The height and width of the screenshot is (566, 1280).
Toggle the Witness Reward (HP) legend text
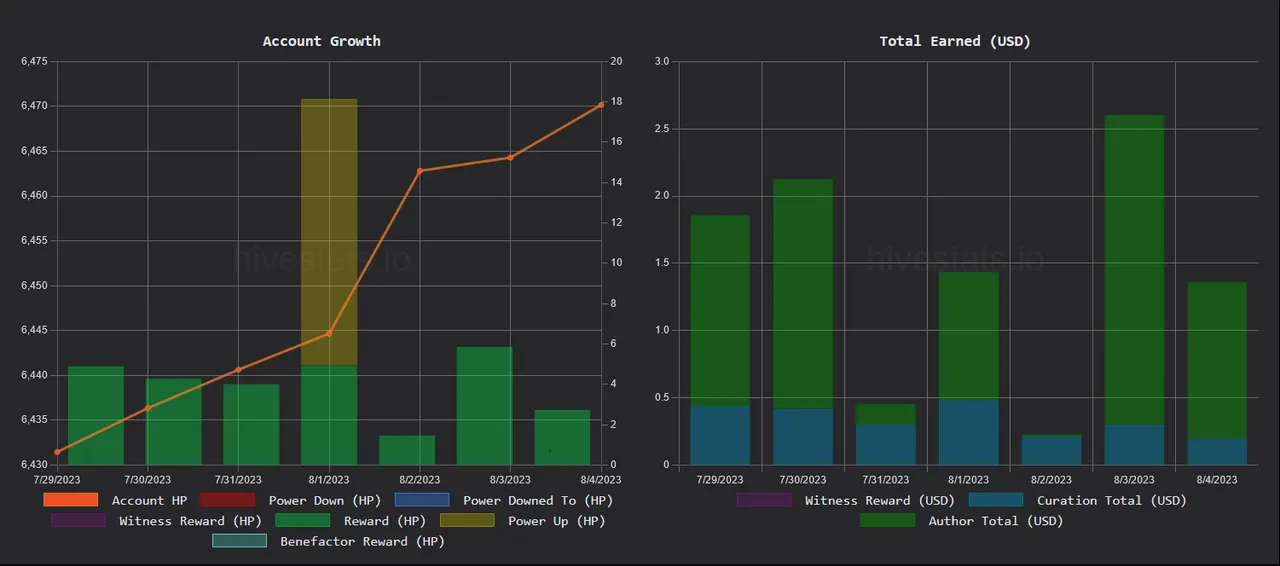tap(188, 521)
